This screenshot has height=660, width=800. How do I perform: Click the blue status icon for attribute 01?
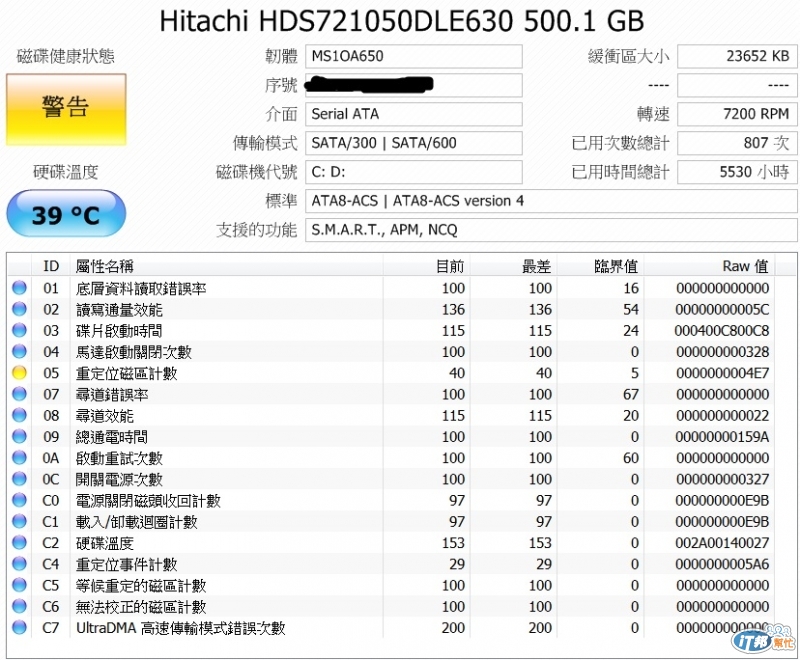pos(19,288)
